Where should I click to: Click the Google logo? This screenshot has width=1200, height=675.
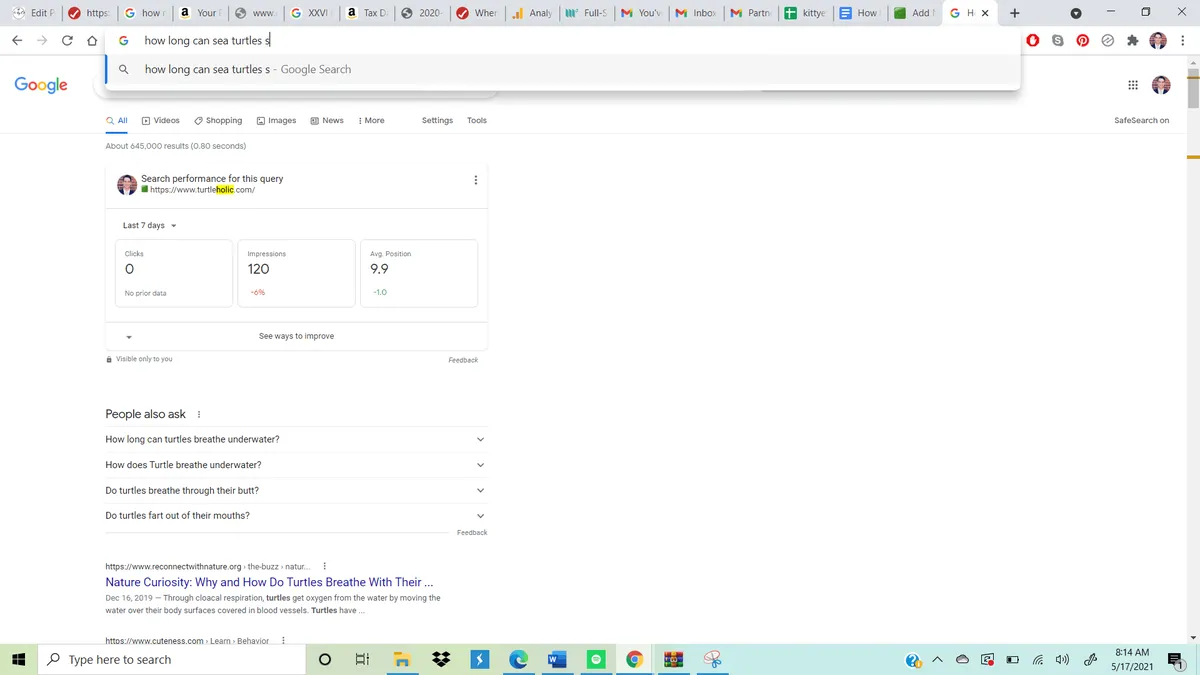[41, 85]
